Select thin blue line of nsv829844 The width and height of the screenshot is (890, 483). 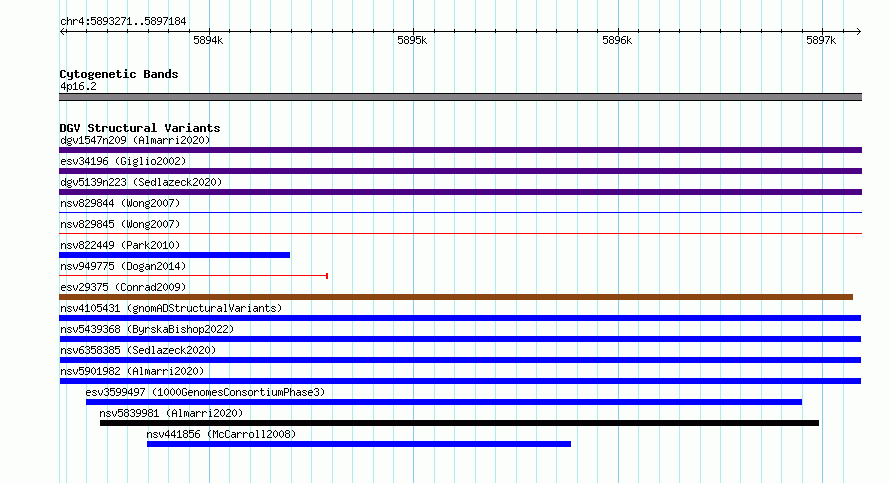[x=460, y=213]
